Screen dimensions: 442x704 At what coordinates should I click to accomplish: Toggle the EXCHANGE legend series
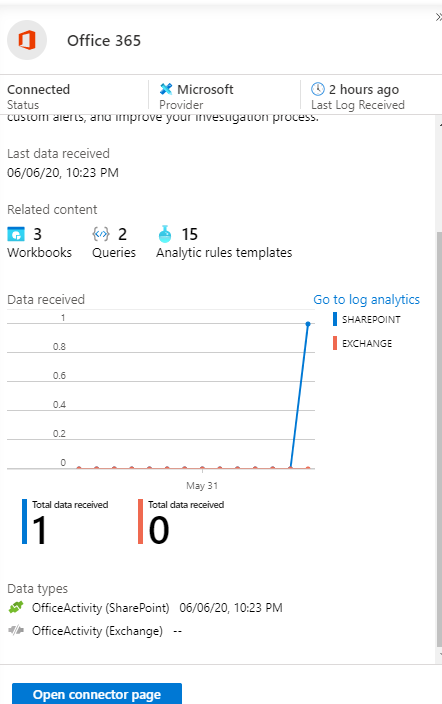(x=362, y=343)
